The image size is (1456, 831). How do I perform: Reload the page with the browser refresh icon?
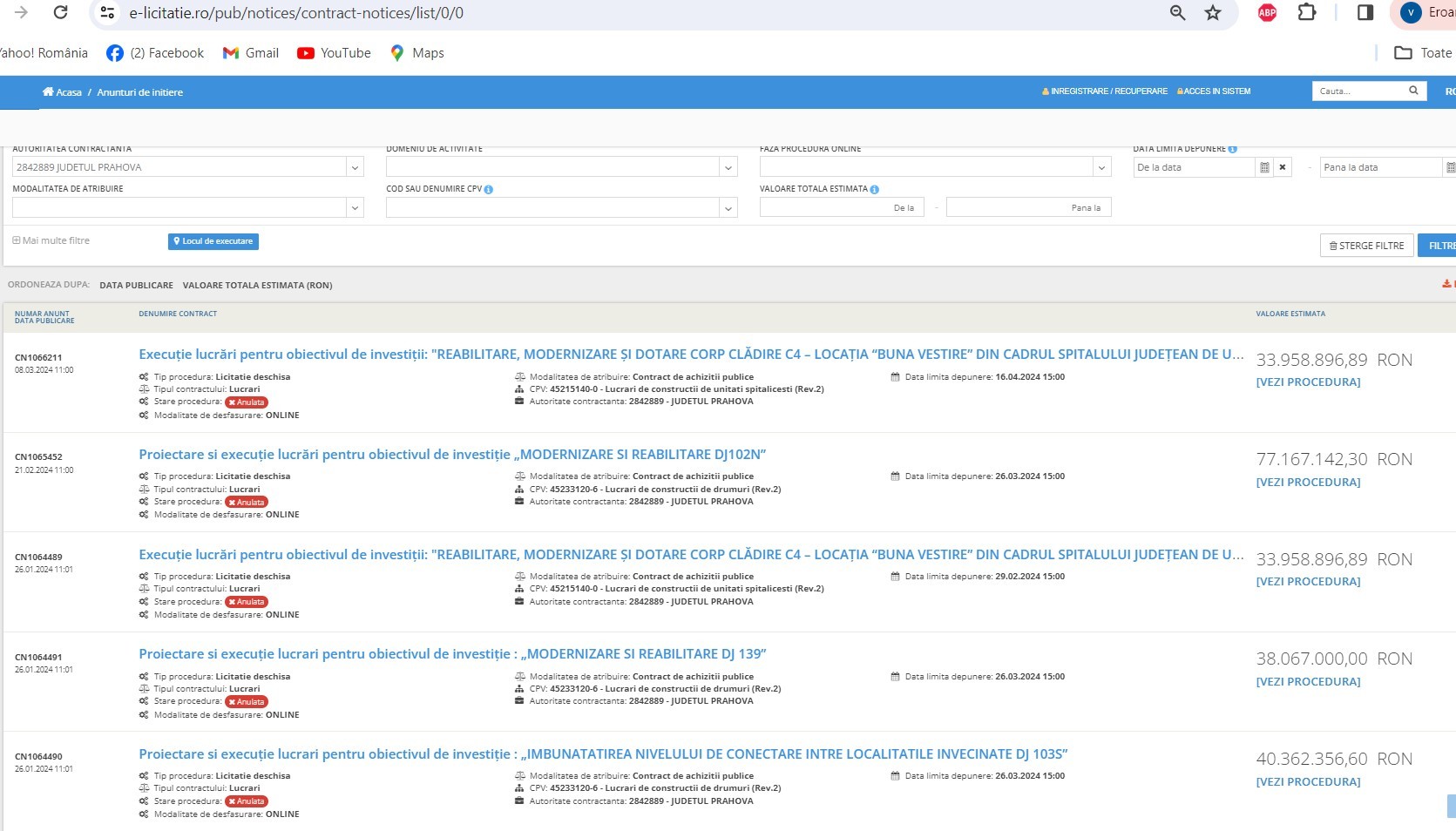60,12
